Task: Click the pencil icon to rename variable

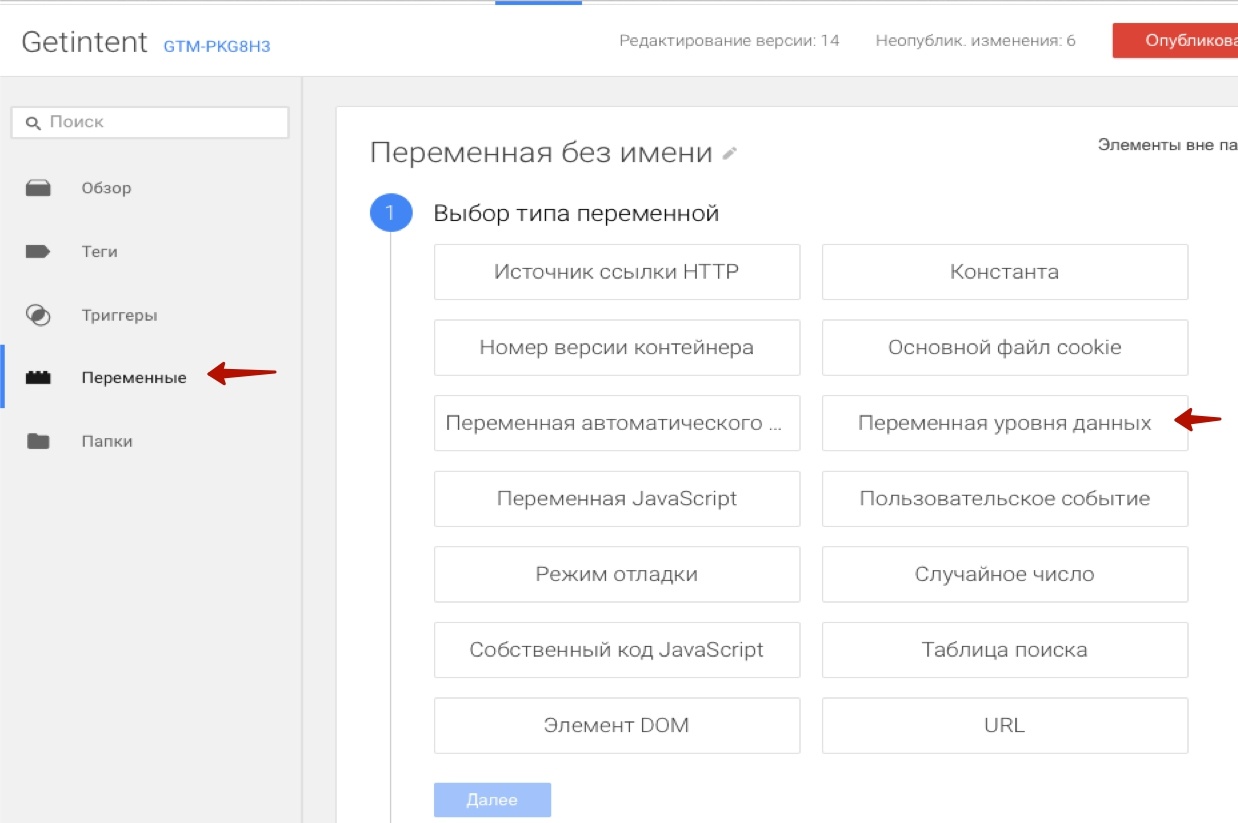Action: (730, 153)
